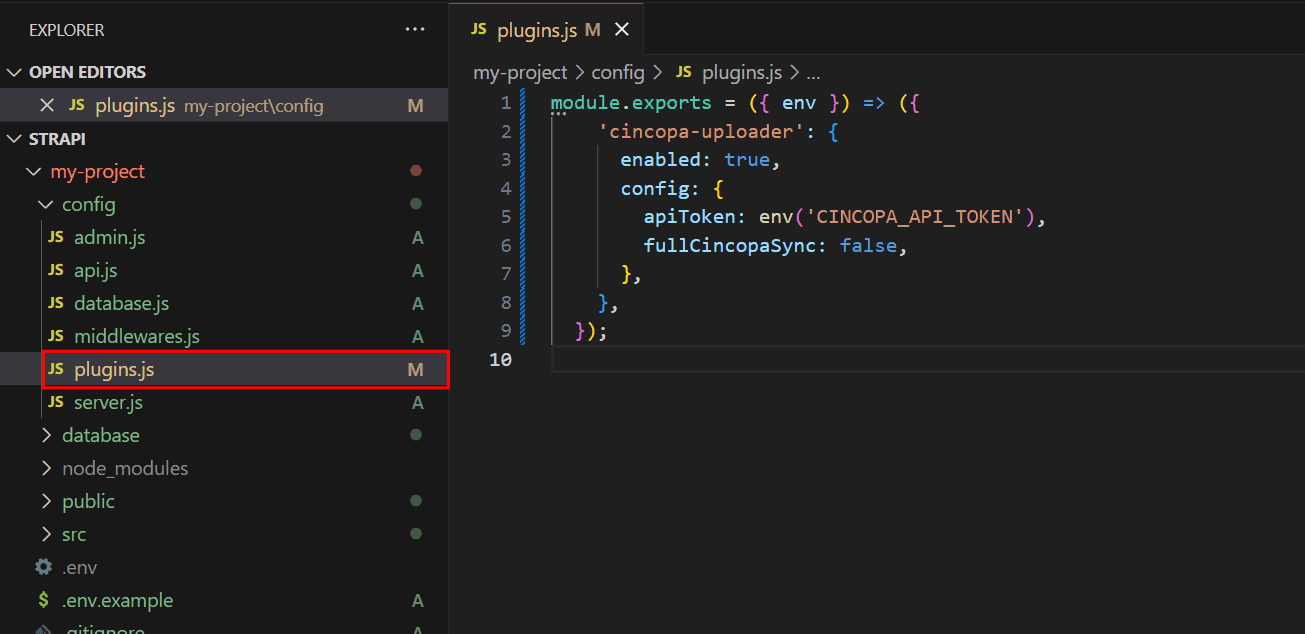Open api.js from the file tree

(96, 270)
